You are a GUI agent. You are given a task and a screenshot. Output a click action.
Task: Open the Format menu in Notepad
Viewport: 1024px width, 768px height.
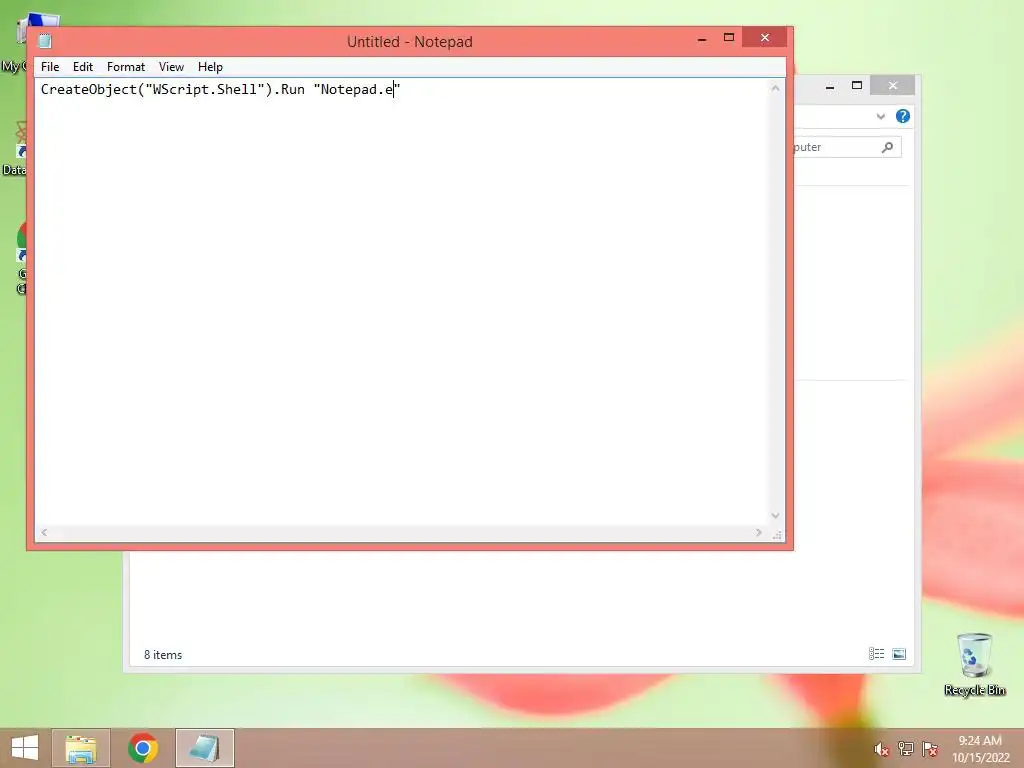point(125,67)
